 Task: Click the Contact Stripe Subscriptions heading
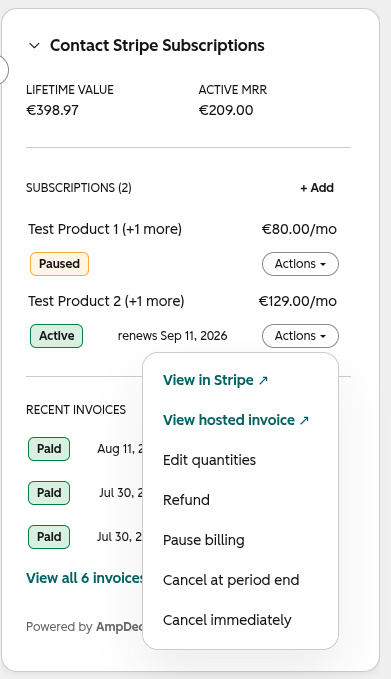(157, 45)
